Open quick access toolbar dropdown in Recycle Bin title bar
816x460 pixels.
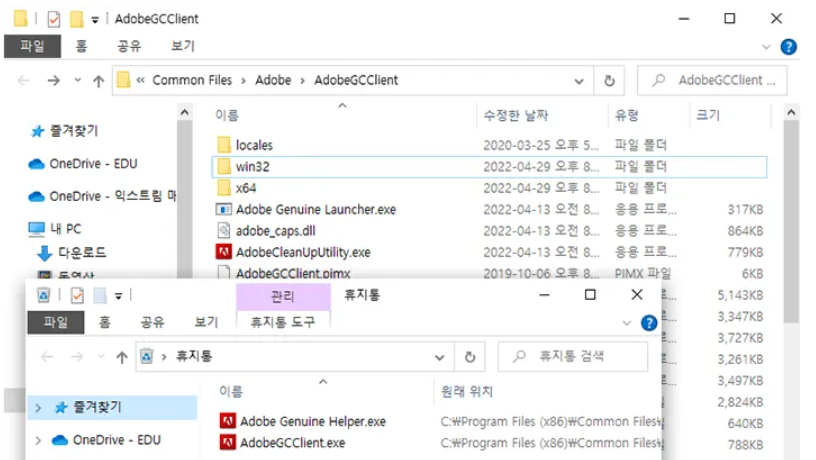pos(118,296)
